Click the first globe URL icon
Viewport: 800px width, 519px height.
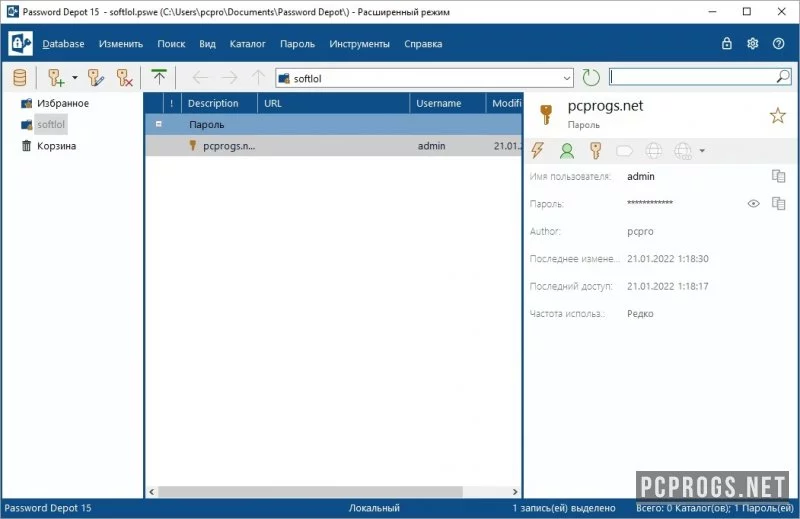coord(654,151)
